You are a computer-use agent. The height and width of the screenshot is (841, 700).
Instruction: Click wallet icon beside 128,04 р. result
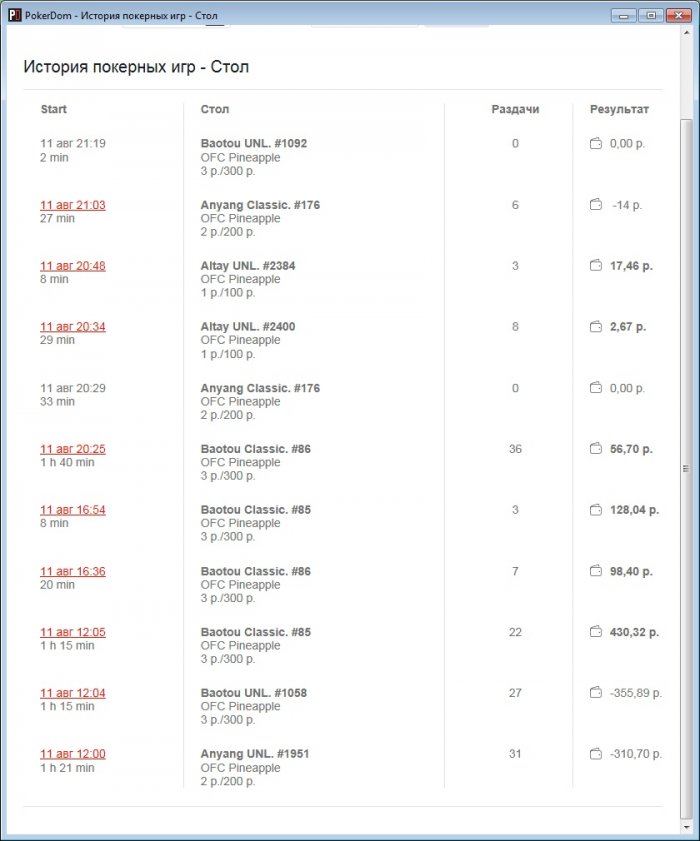(x=596, y=510)
